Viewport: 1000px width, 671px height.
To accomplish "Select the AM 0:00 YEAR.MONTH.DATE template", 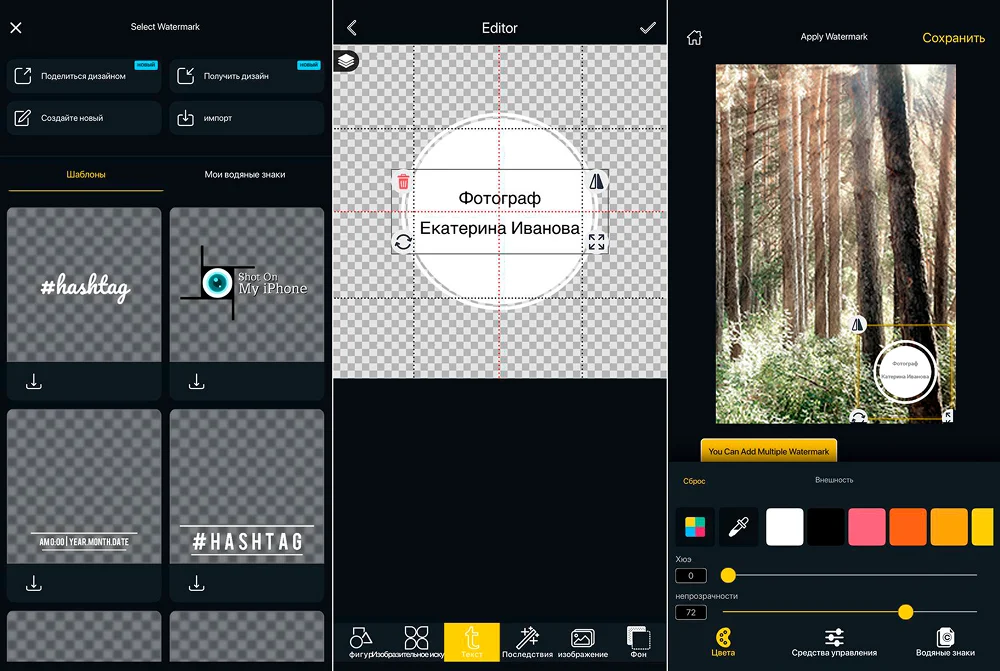I will click(x=84, y=487).
